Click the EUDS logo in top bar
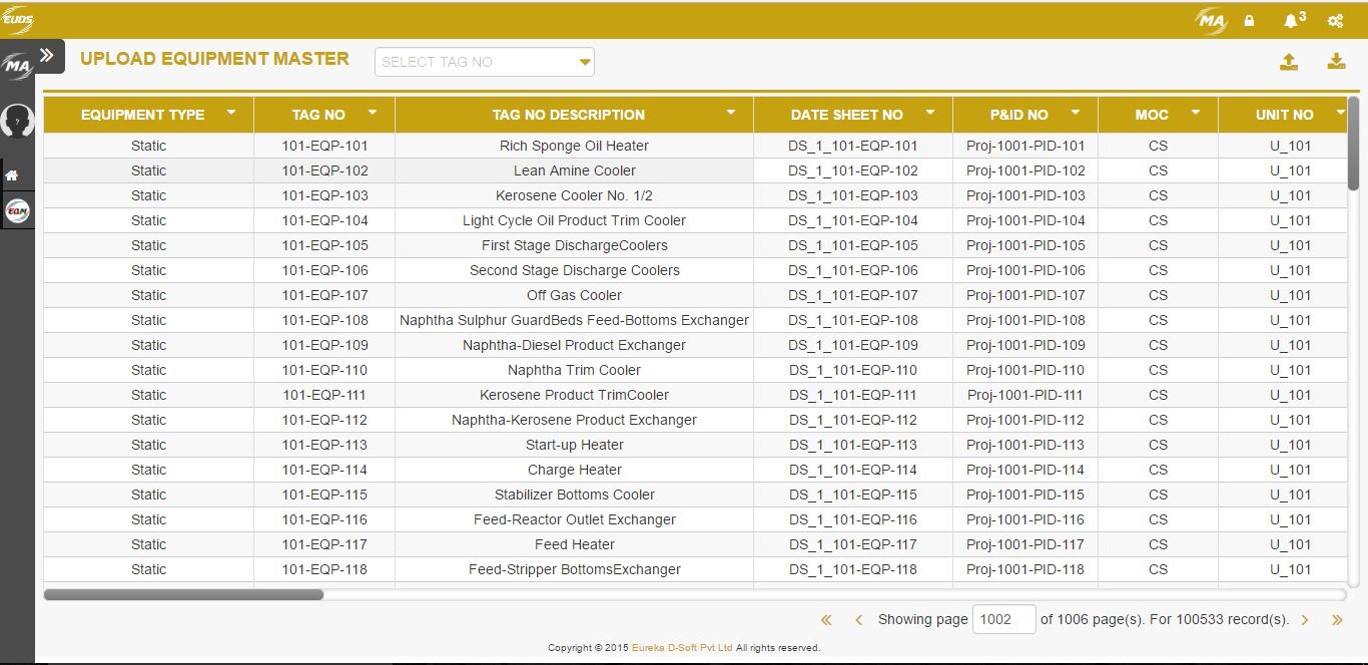1368x665 pixels. [x=17, y=20]
